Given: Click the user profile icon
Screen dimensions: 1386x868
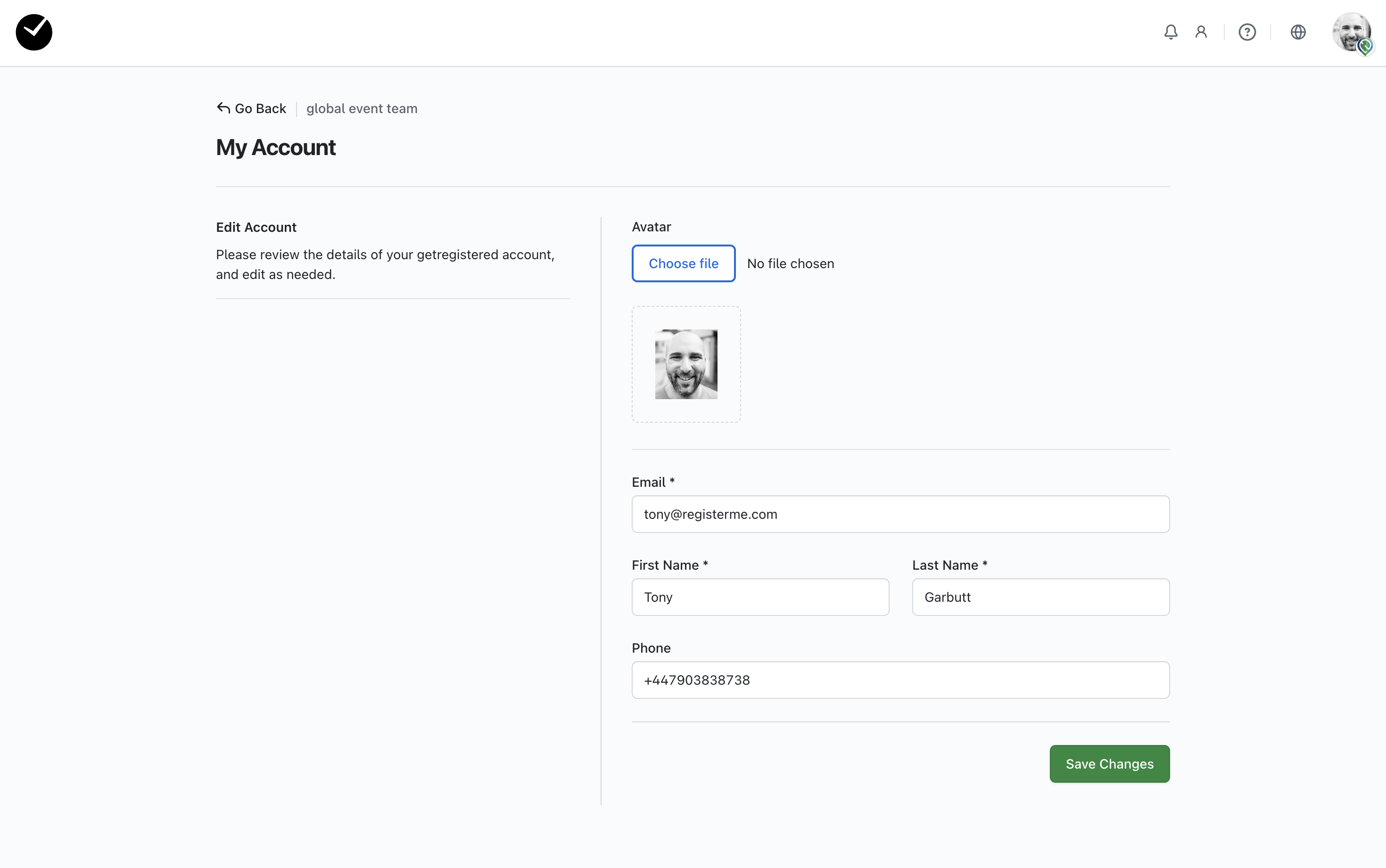Looking at the screenshot, I should [x=1201, y=32].
